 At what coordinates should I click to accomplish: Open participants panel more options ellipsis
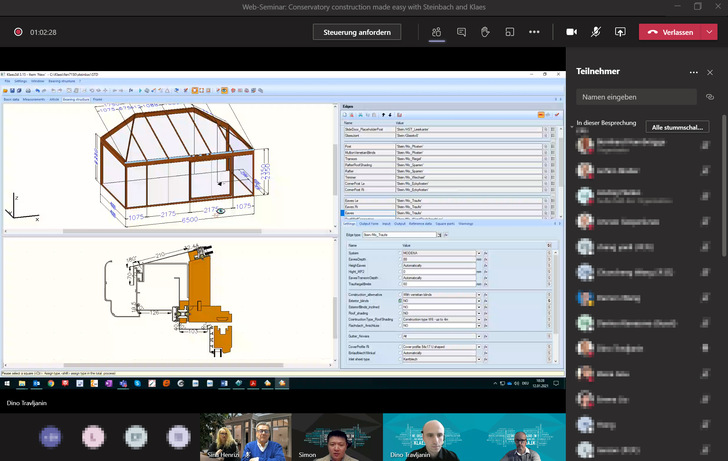tap(694, 72)
